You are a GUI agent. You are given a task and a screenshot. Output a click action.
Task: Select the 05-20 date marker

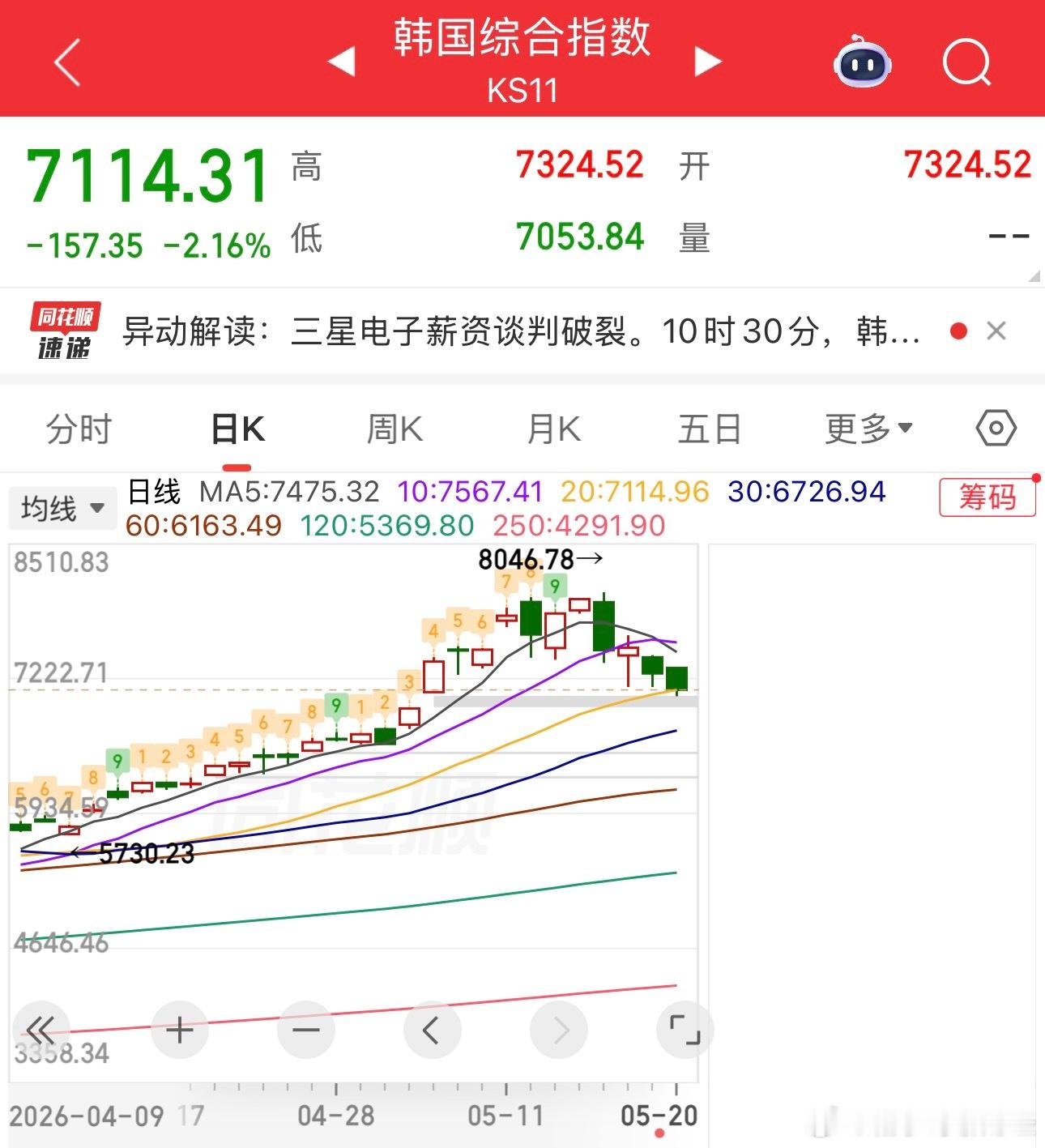click(x=659, y=1116)
